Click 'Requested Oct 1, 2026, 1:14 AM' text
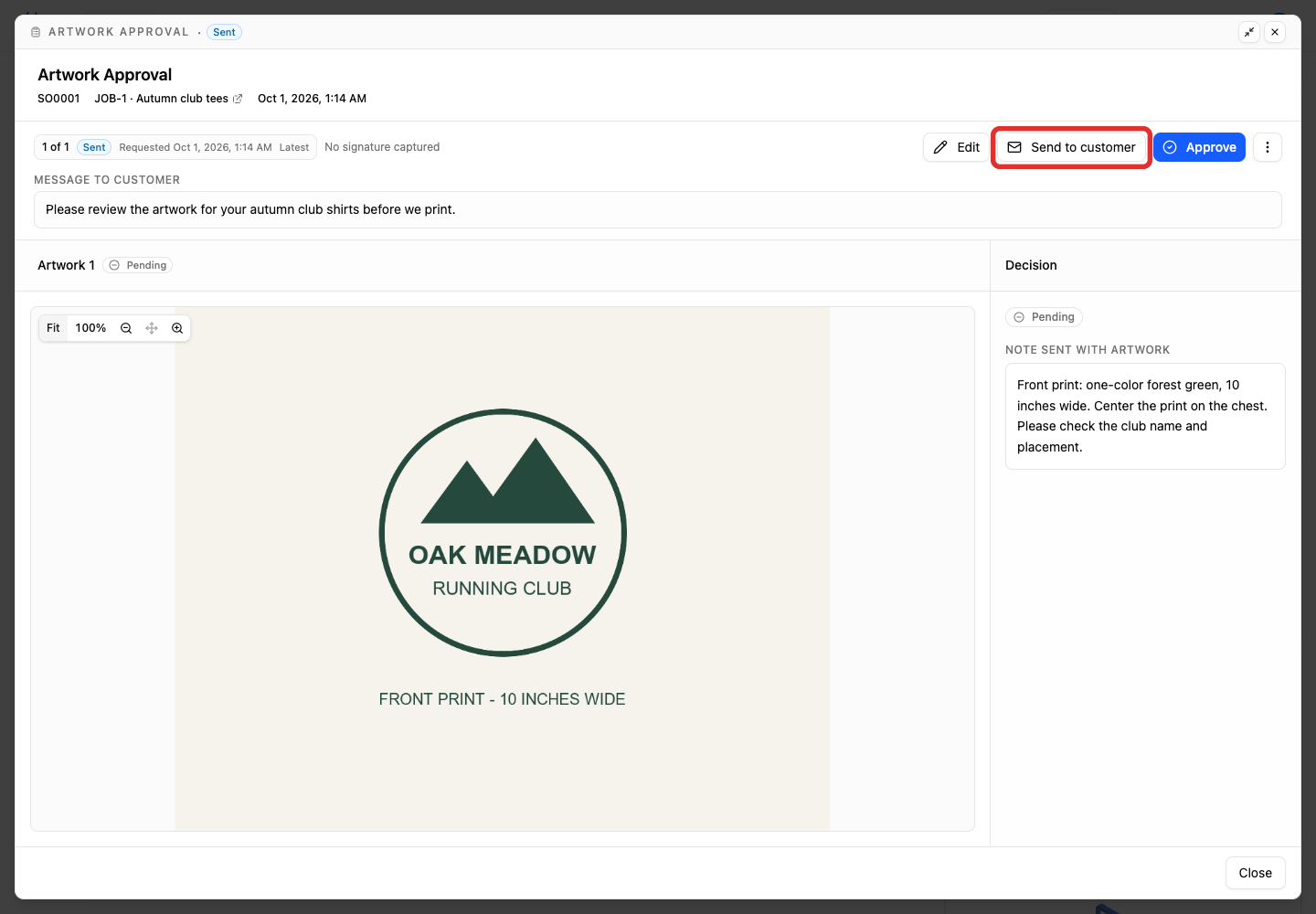Image resolution: width=1316 pixels, height=914 pixels. (196, 147)
